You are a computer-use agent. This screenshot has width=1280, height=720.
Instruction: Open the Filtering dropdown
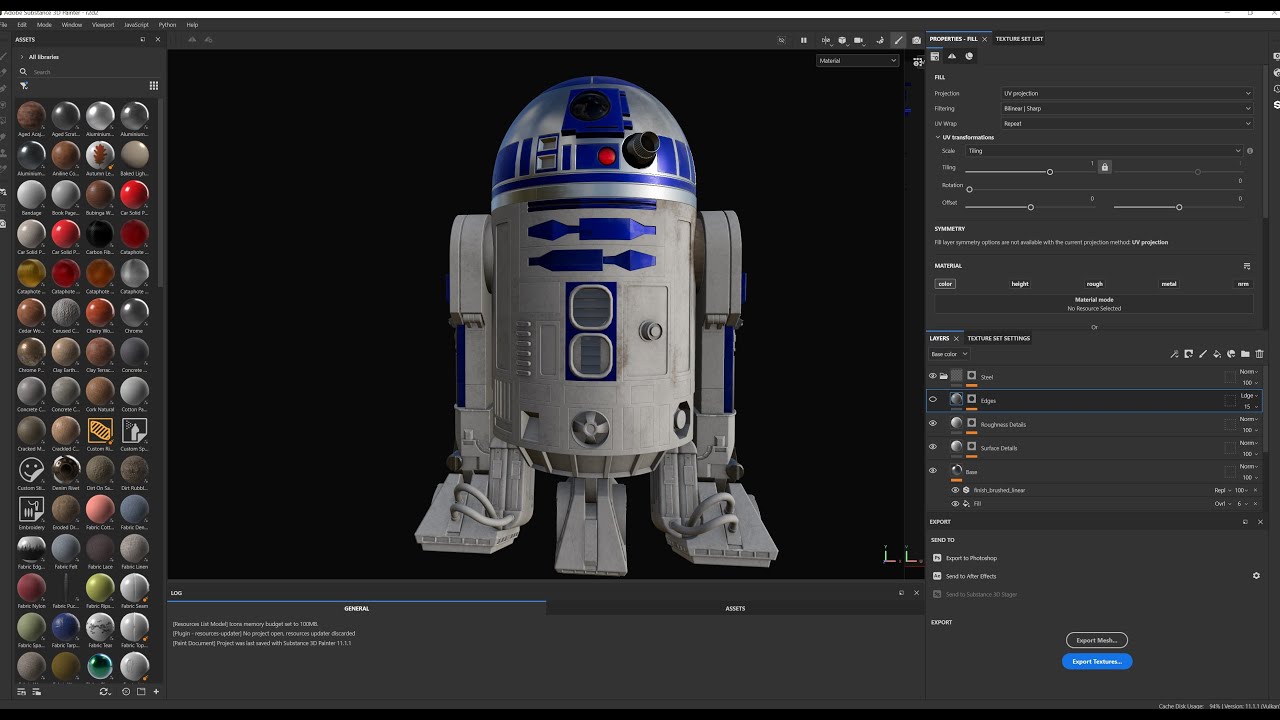[x=1127, y=109]
